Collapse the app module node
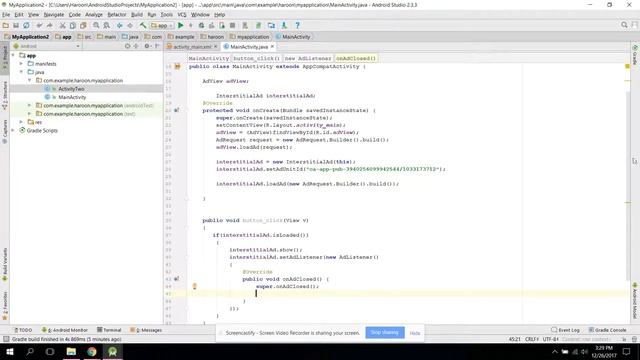 click(13, 55)
